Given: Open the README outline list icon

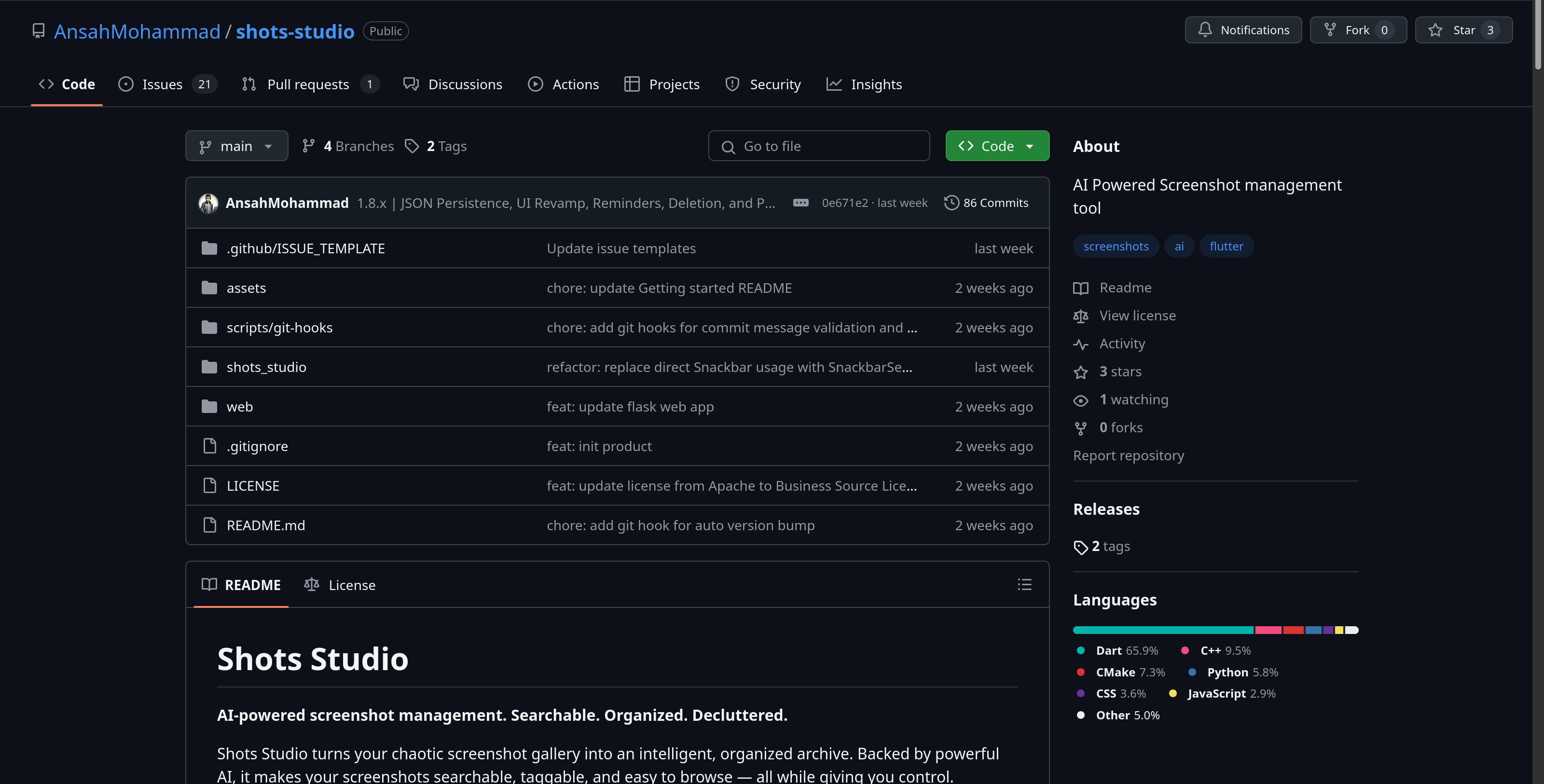Looking at the screenshot, I should 1024,584.
